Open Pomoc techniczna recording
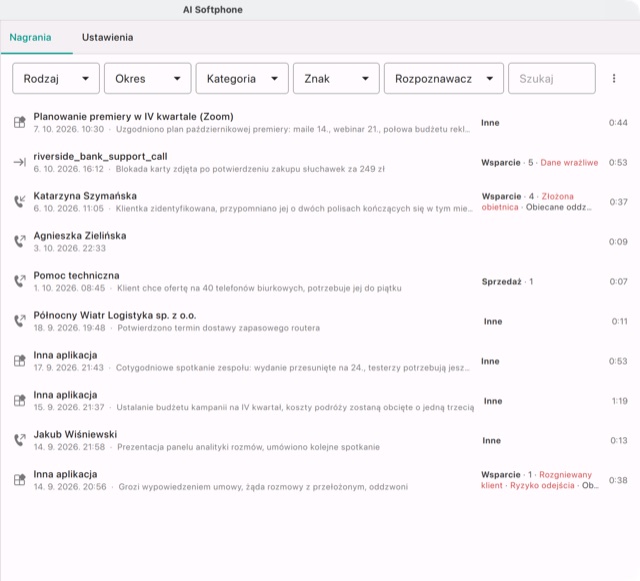Image resolution: width=640 pixels, height=581 pixels. pyautogui.click(x=76, y=276)
